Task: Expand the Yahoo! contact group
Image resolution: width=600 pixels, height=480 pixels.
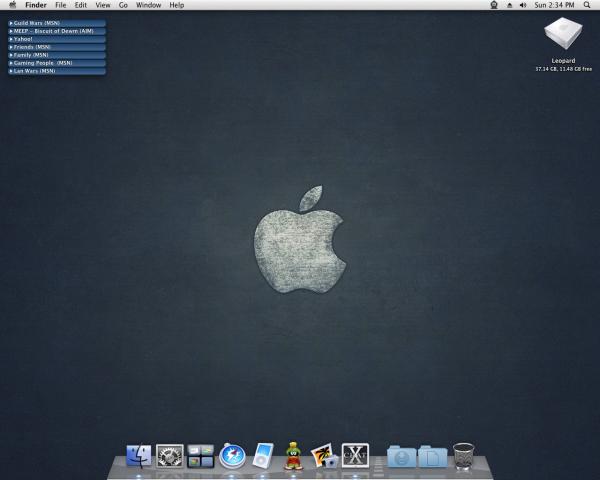Action: (x=57, y=39)
